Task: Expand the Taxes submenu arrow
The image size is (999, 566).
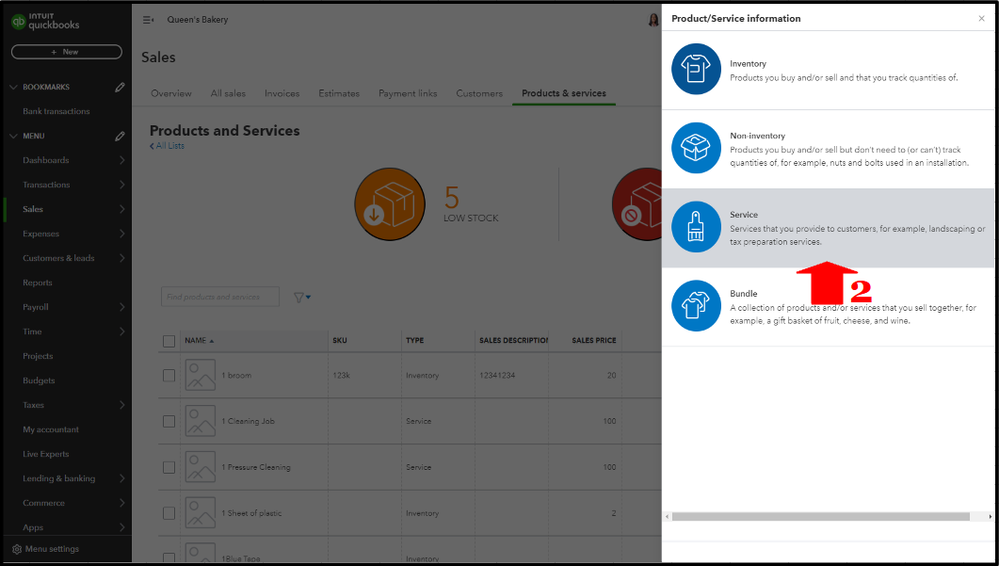Action: tap(122, 405)
